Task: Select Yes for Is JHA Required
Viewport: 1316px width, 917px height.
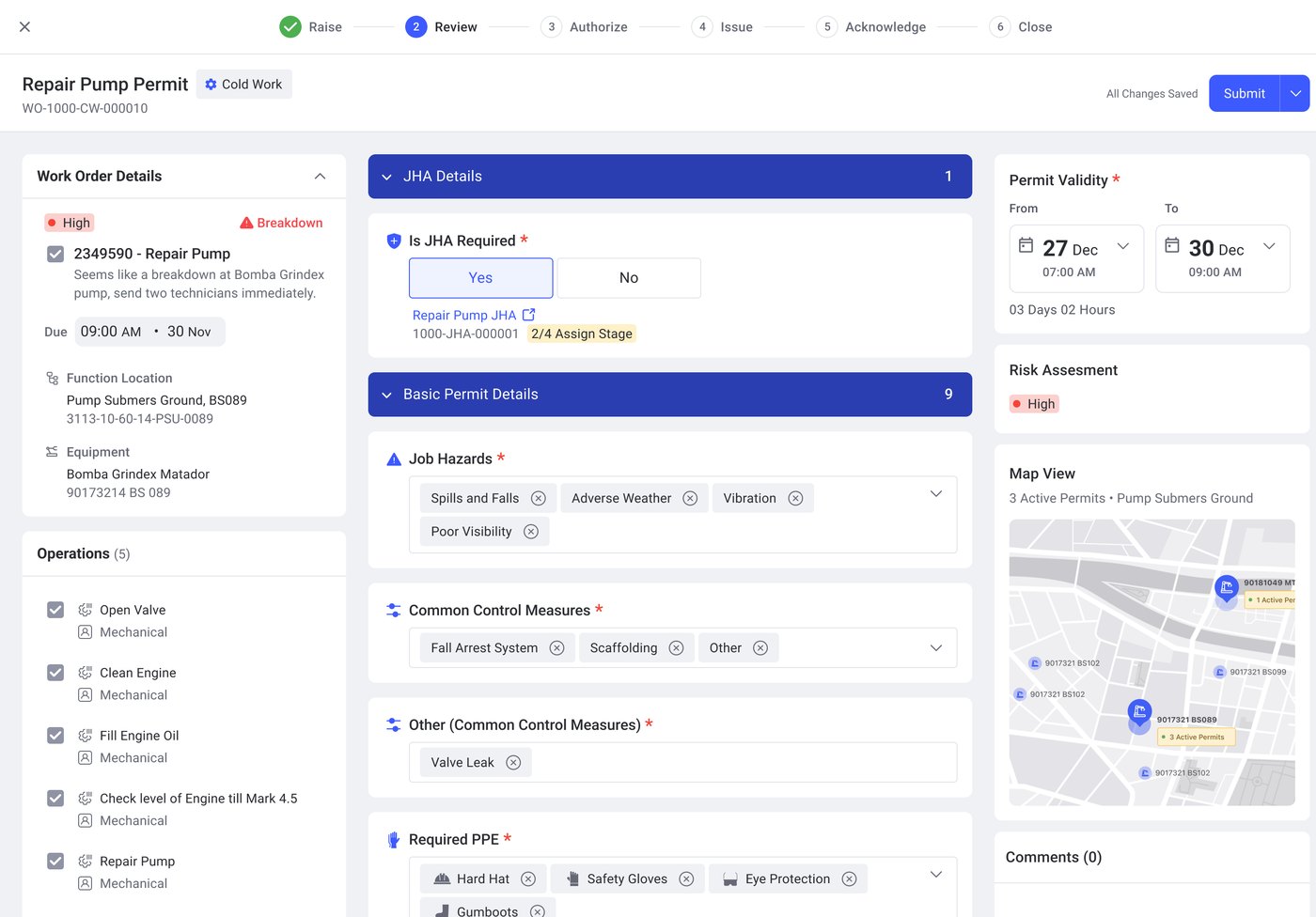Action: pyautogui.click(x=480, y=278)
